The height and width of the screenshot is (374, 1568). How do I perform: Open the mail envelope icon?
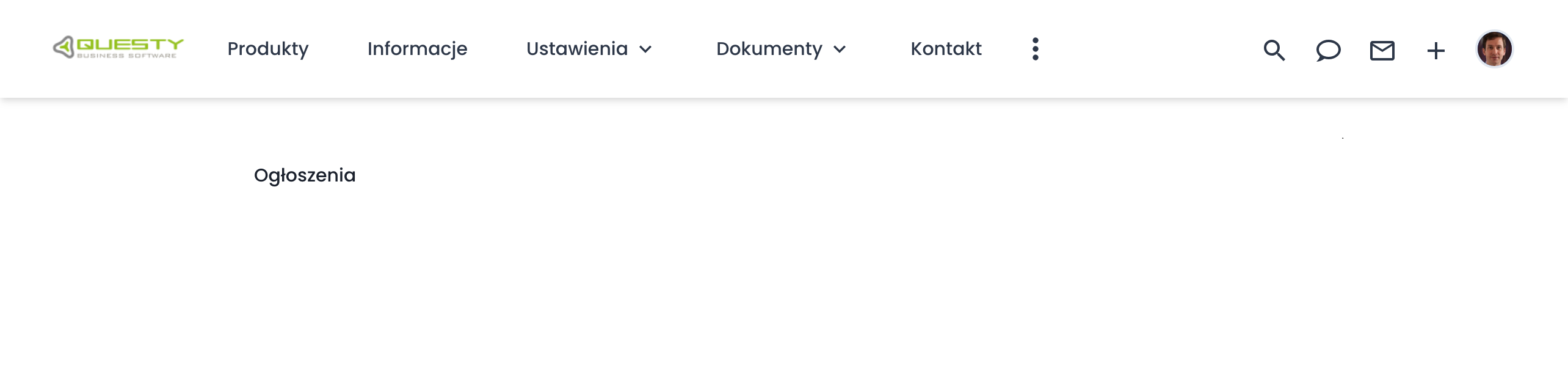(x=1382, y=50)
